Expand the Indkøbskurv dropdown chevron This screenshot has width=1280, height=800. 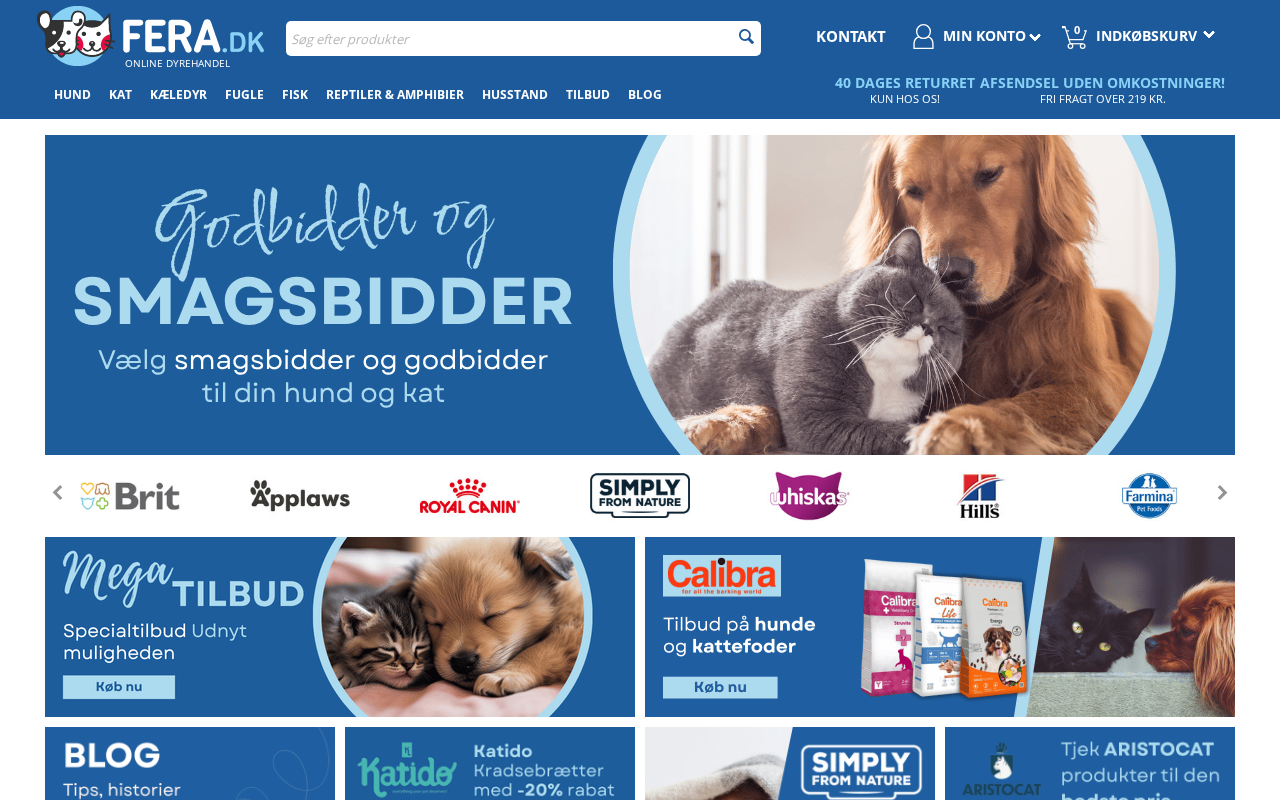(1209, 35)
